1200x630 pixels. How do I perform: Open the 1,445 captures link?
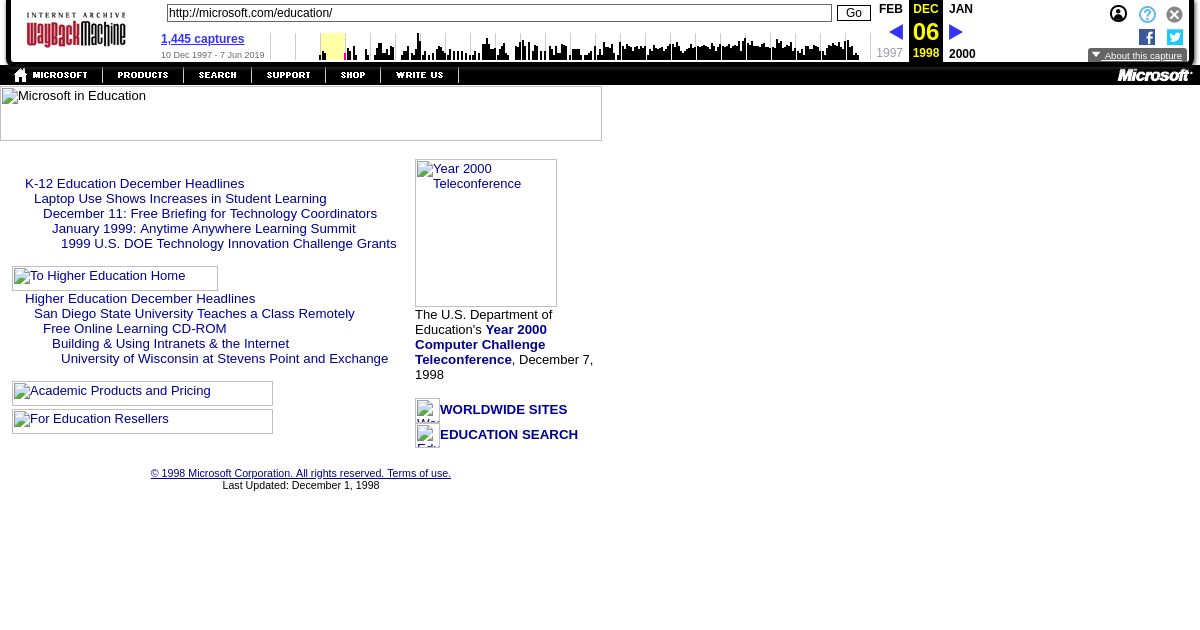tap(202, 39)
